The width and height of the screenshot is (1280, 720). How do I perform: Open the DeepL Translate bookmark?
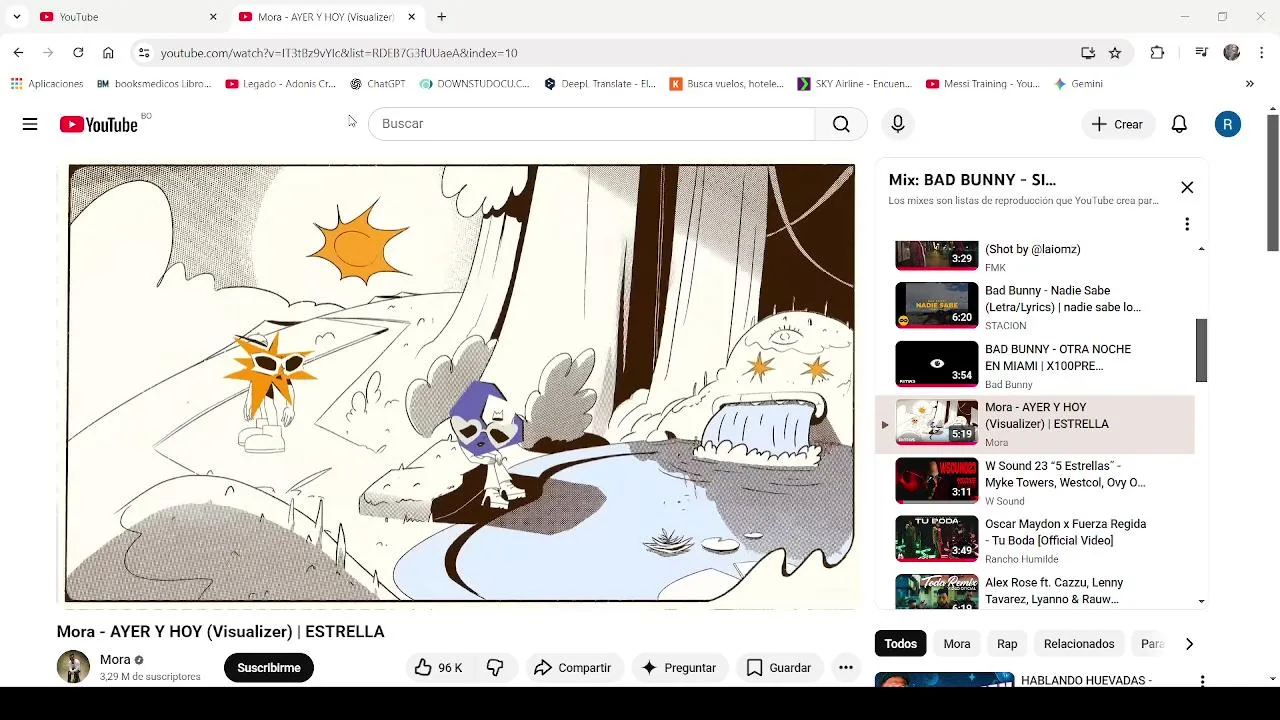tap(600, 84)
